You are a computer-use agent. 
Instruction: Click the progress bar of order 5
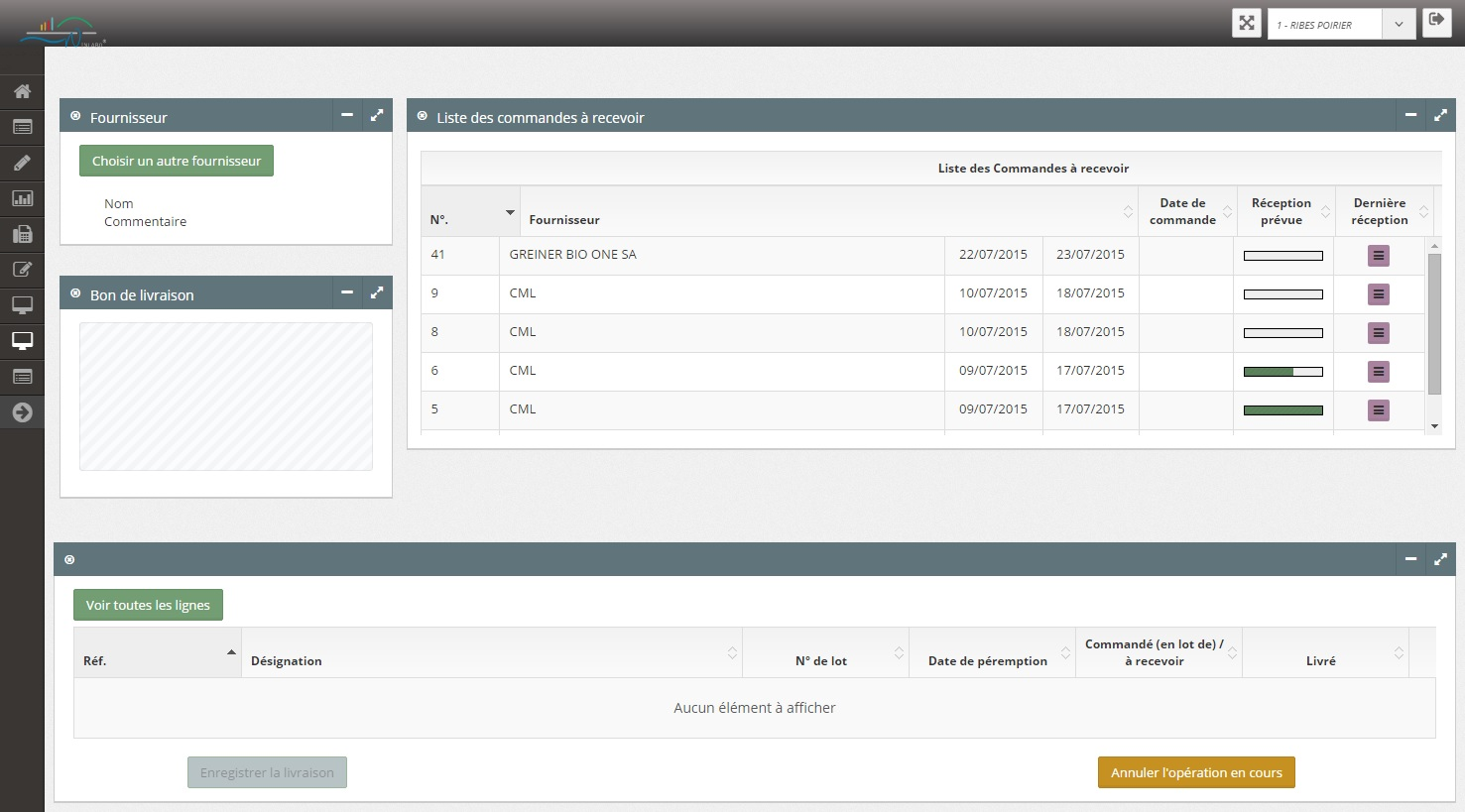pyautogui.click(x=1282, y=410)
